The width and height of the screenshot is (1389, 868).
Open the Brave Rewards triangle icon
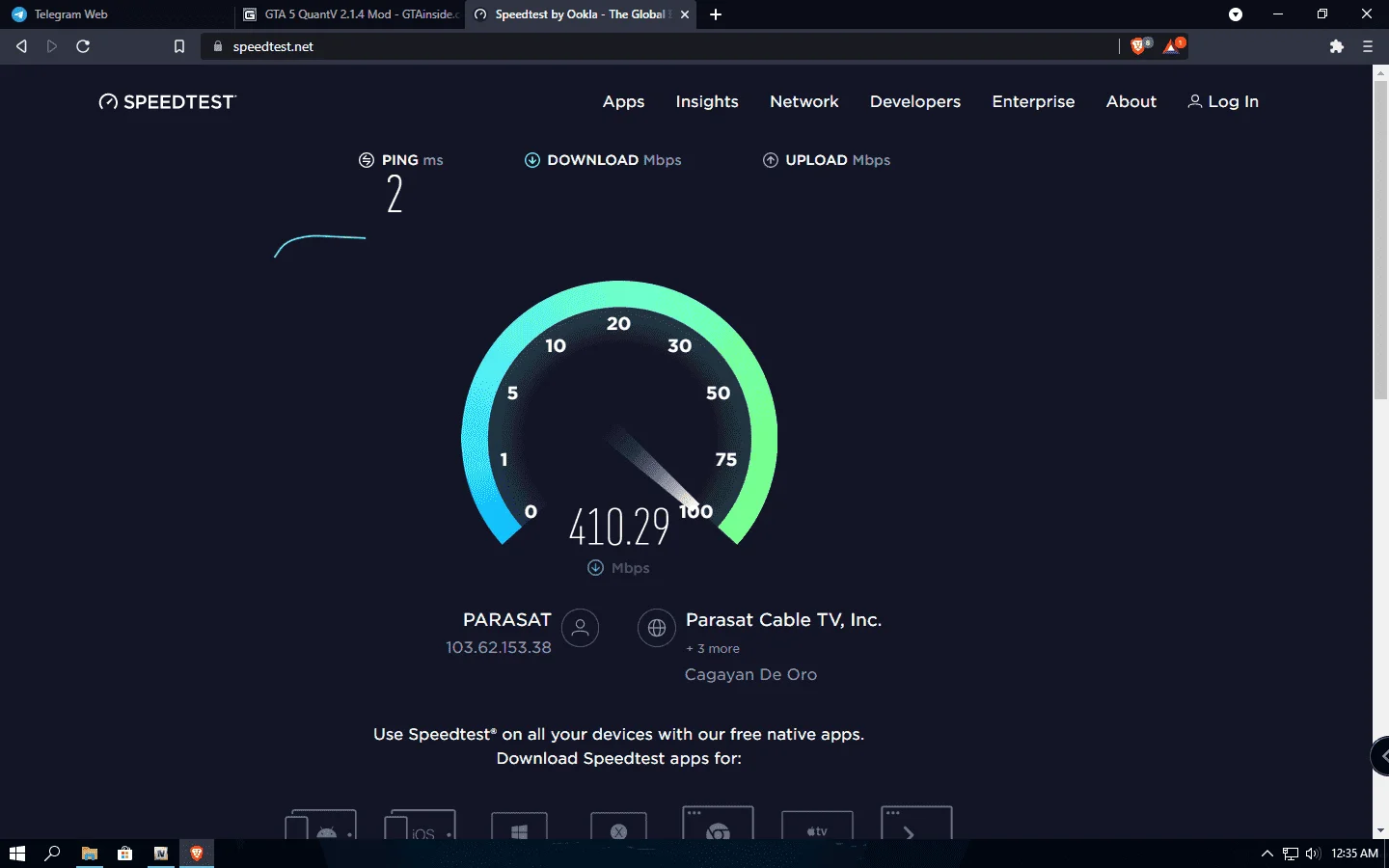pos(1173,46)
